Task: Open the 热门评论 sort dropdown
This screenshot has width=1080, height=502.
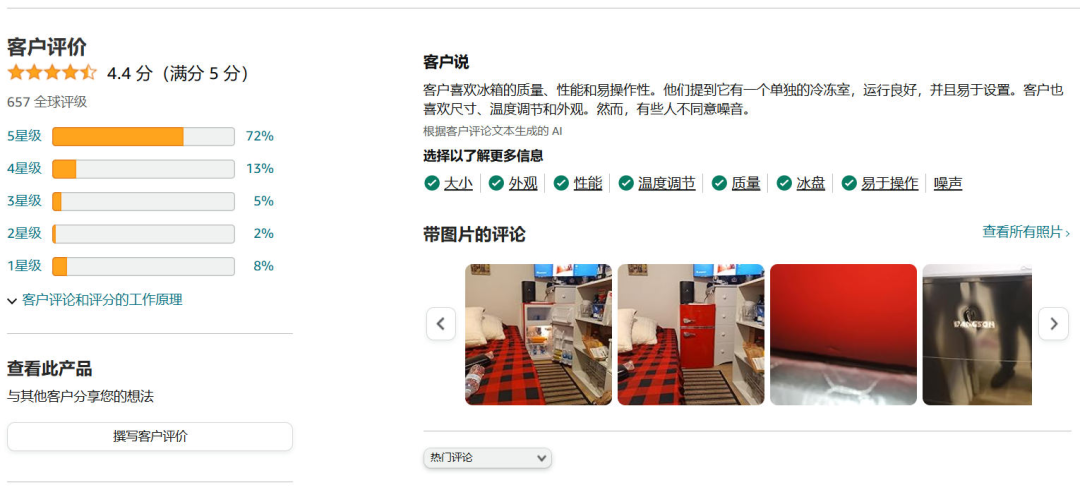Action: coord(488,458)
